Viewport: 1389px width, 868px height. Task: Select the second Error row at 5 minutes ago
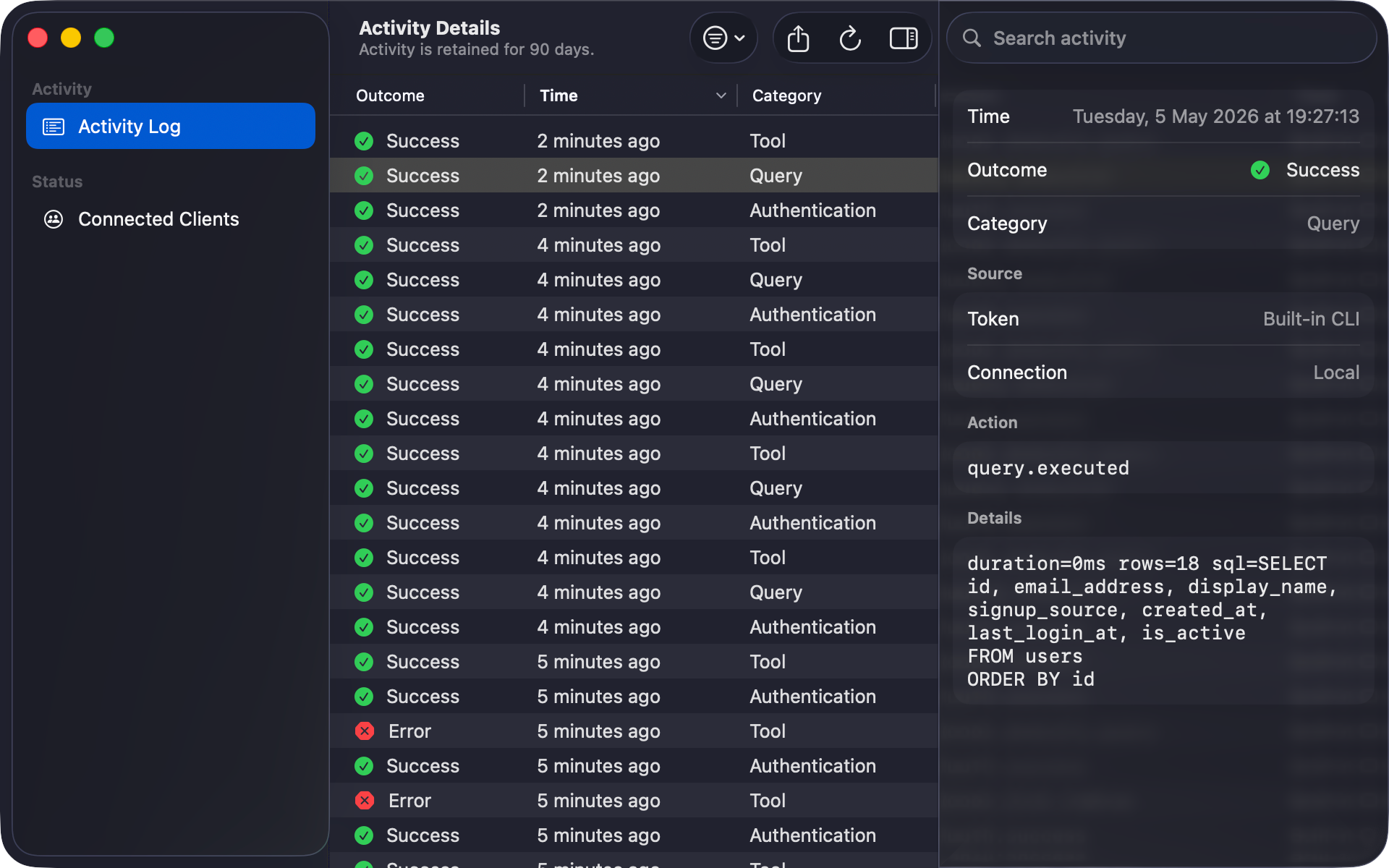click(634, 800)
